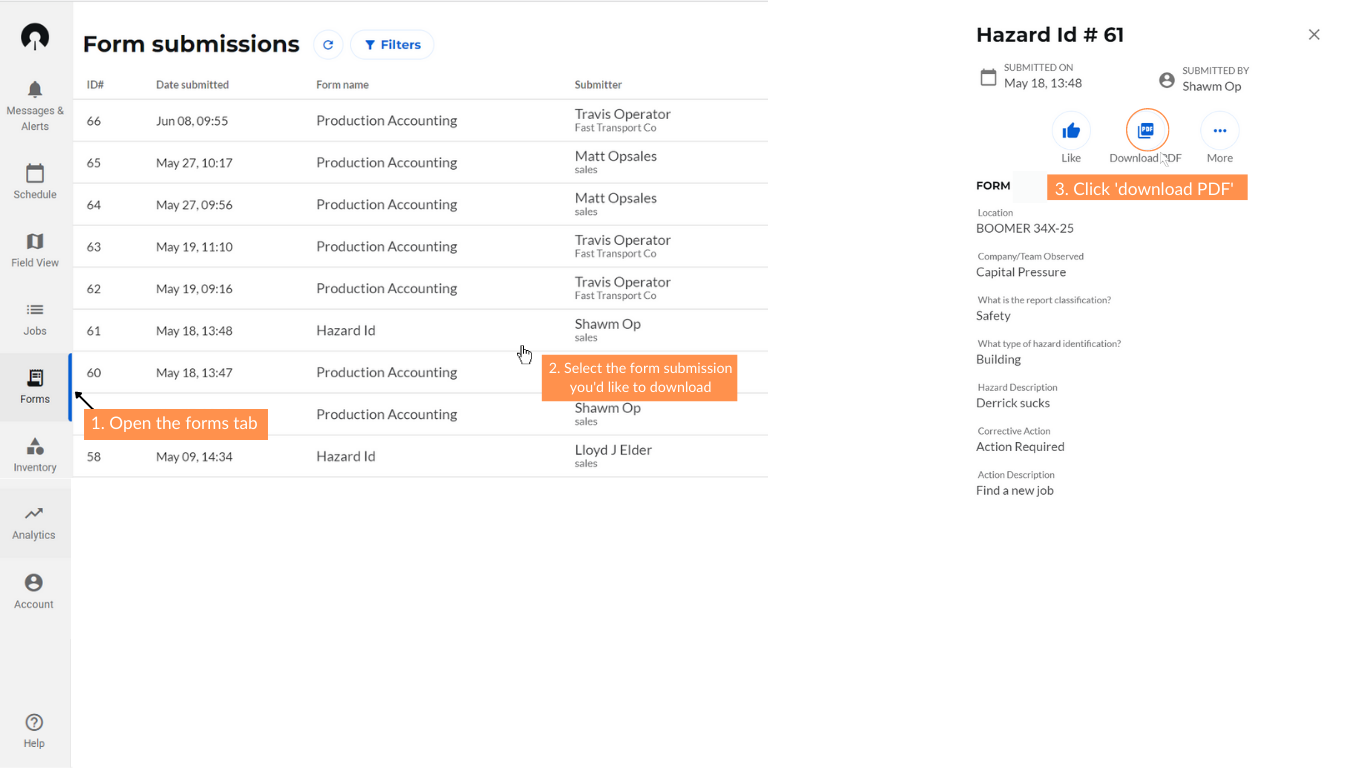Click Shawm Op in row 61
Viewport: 1366px width, 768px height.
tap(607, 324)
